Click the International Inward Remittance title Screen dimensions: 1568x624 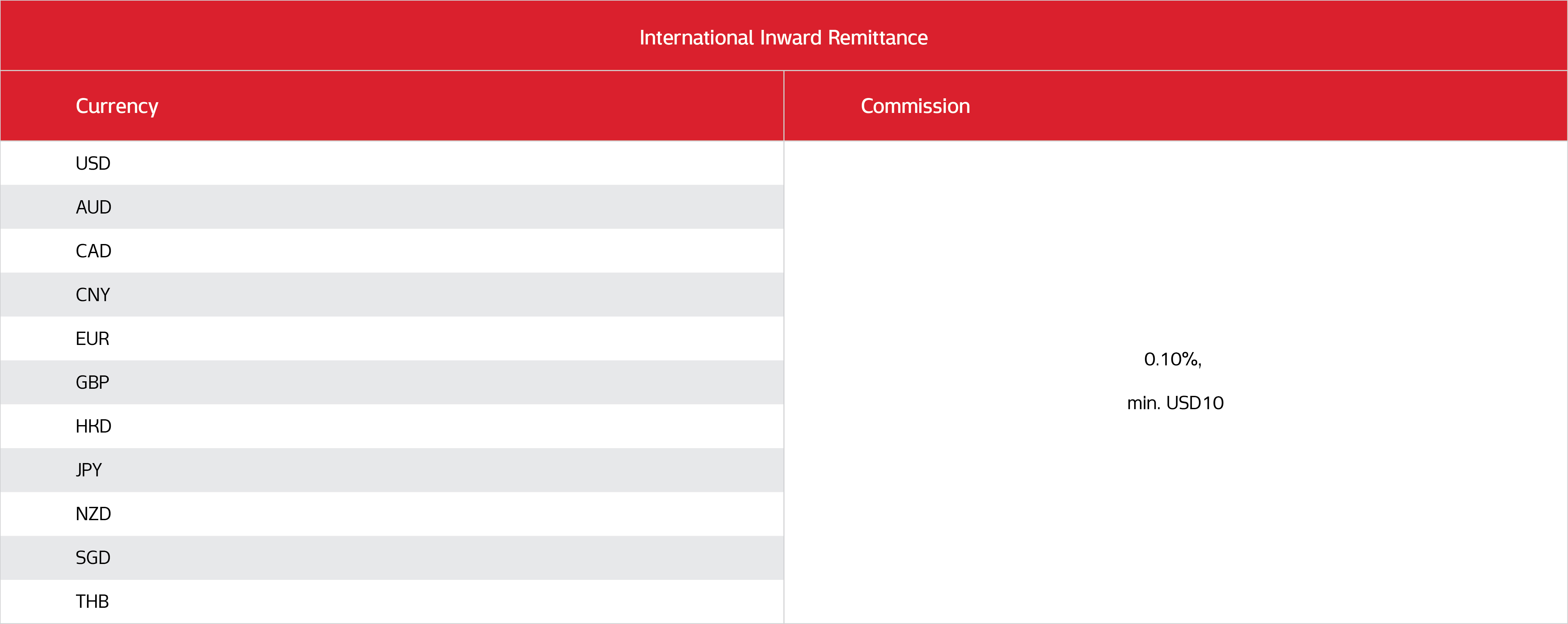[x=784, y=38]
